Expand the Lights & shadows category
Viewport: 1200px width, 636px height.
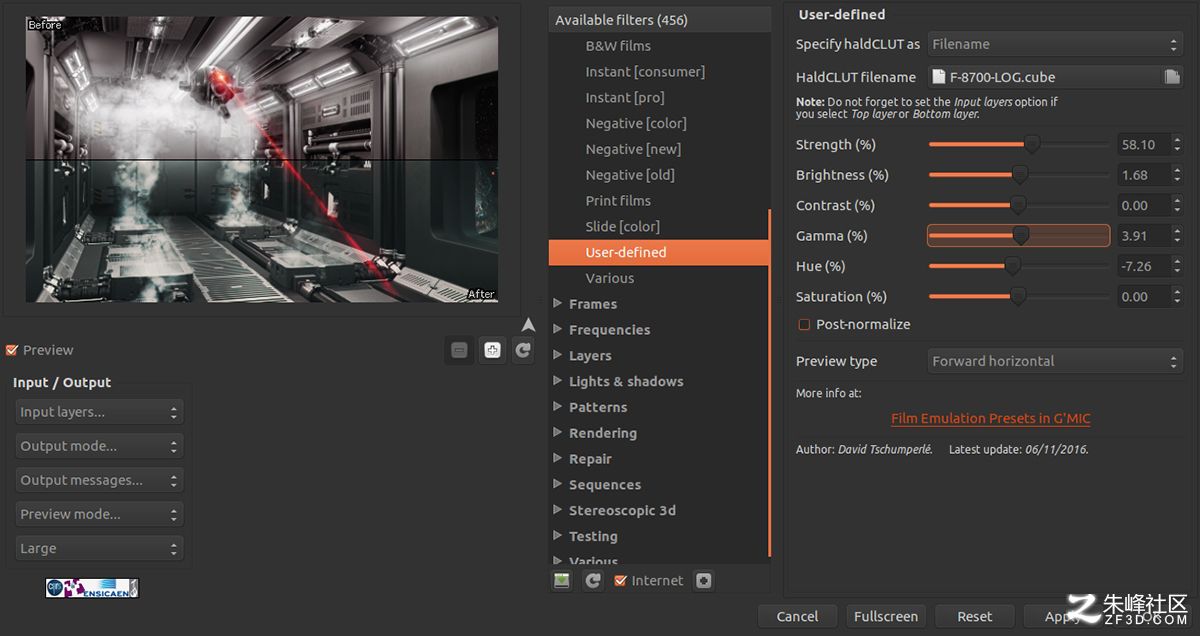pyautogui.click(x=558, y=382)
